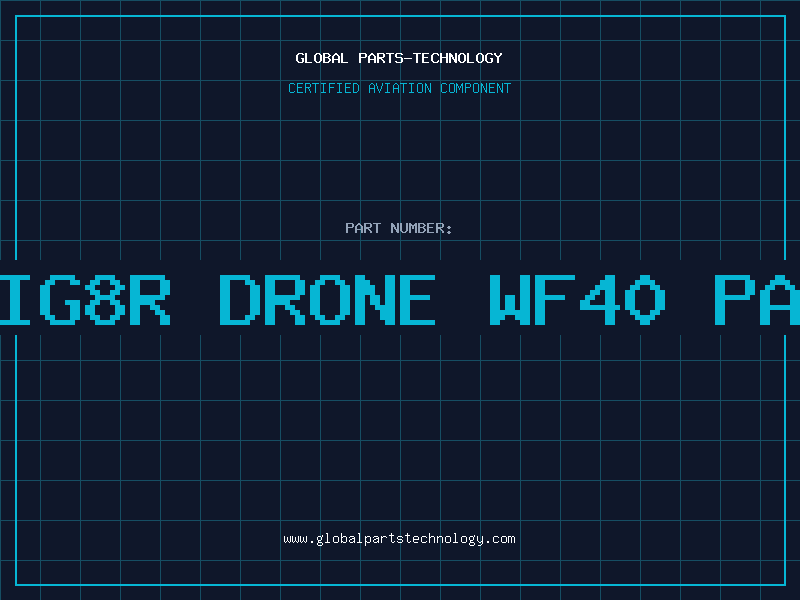Image resolution: width=800 pixels, height=600 pixels.
Task: Click the letter O in DRONE
Action: click(x=330, y=300)
